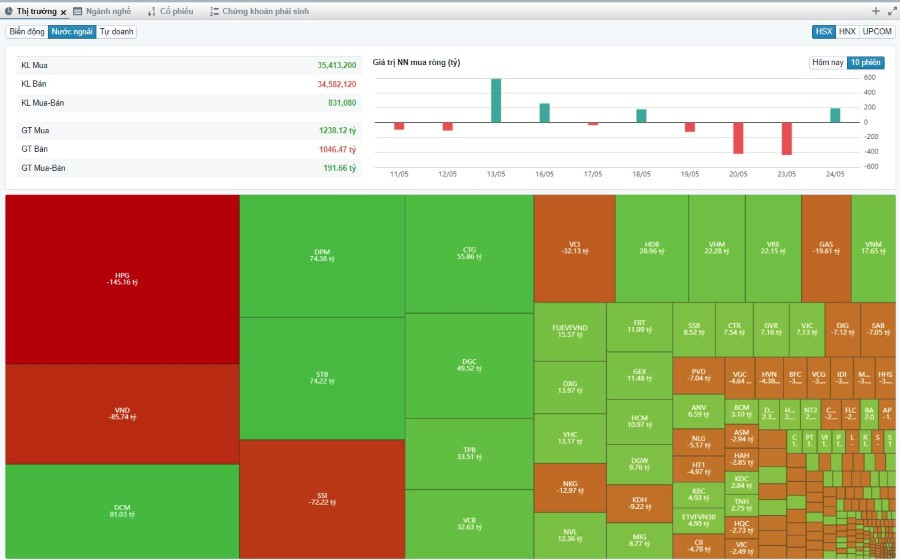Select the VHM treemap tile
Viewport: 900px width, 560px height.
pos(716,248)
